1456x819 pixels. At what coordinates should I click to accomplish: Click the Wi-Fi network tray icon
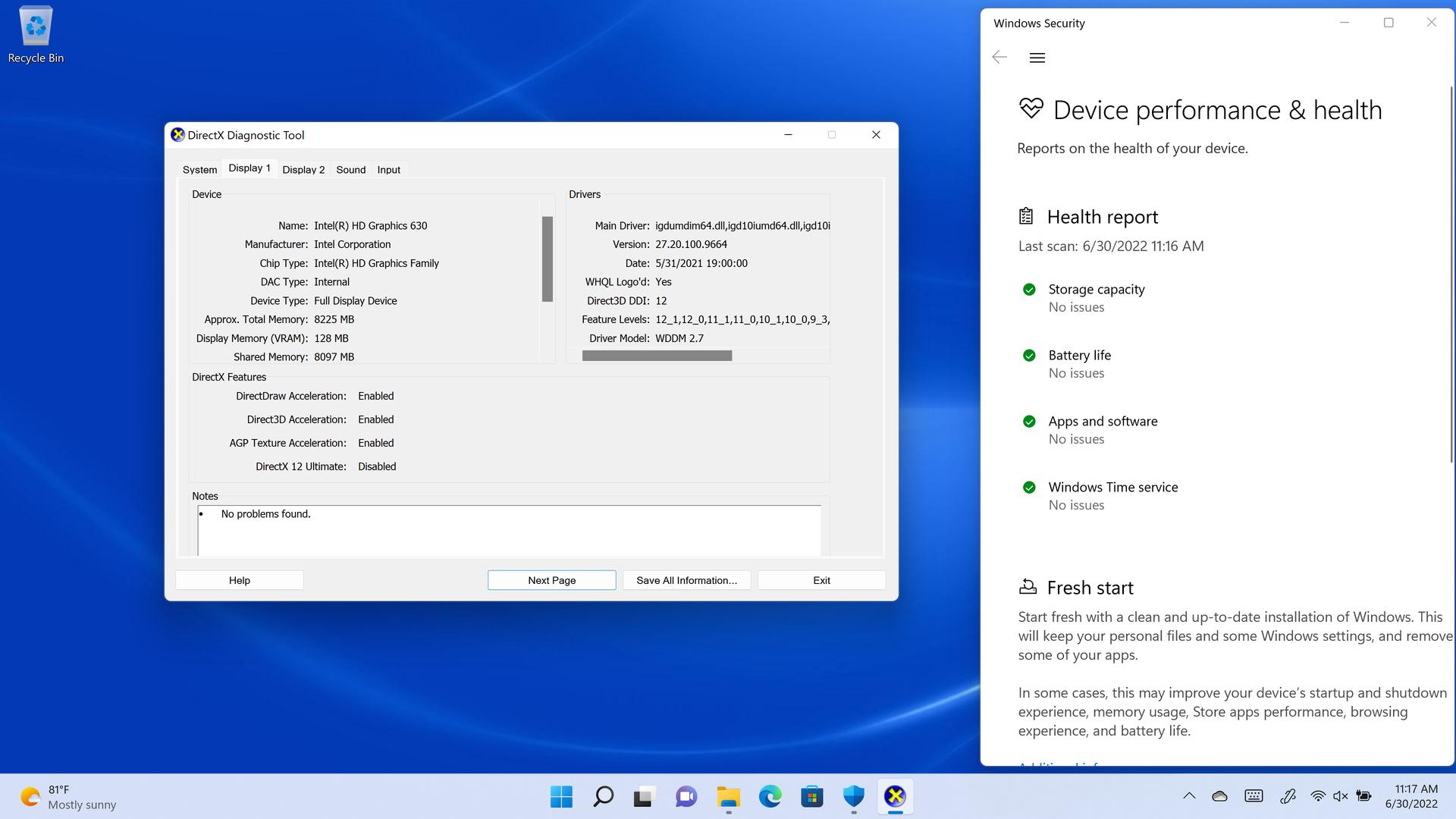click(x=1318, y=796)
